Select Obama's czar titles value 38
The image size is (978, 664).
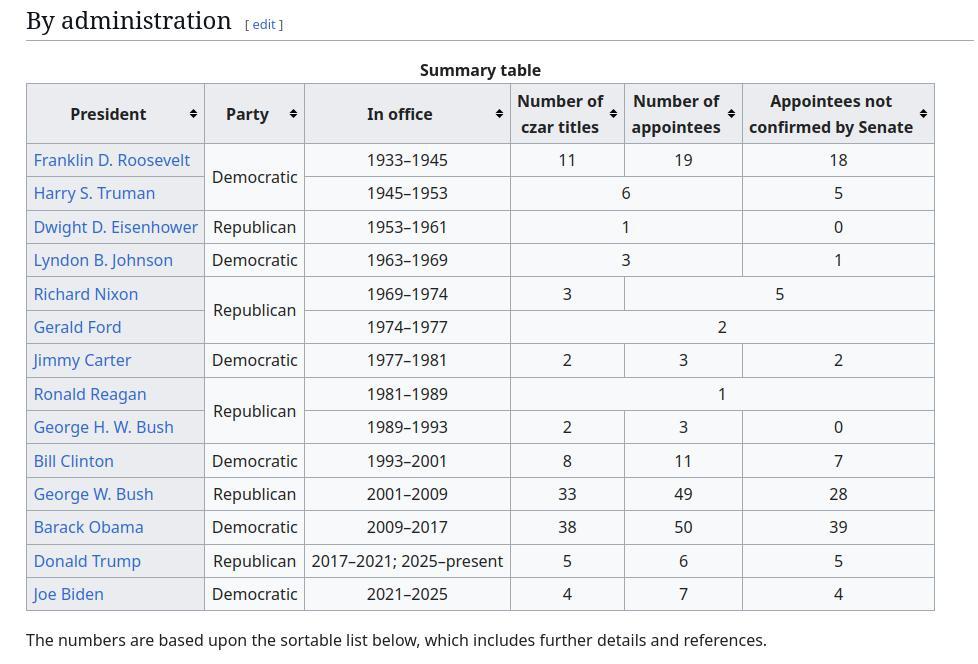tap(567, 527)
